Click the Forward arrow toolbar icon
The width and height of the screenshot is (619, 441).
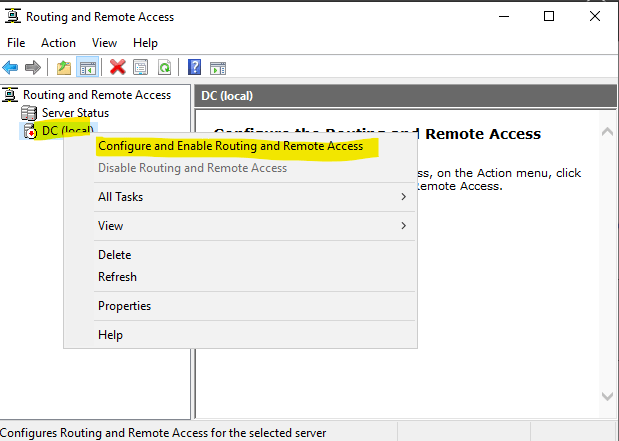point(33,67)
